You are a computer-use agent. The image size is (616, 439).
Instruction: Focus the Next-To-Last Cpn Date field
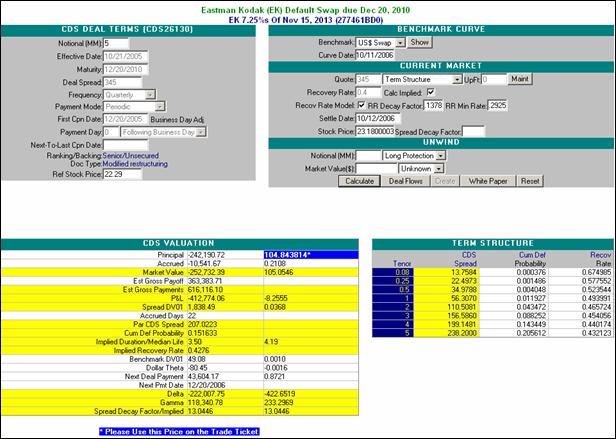coord(125,145)
